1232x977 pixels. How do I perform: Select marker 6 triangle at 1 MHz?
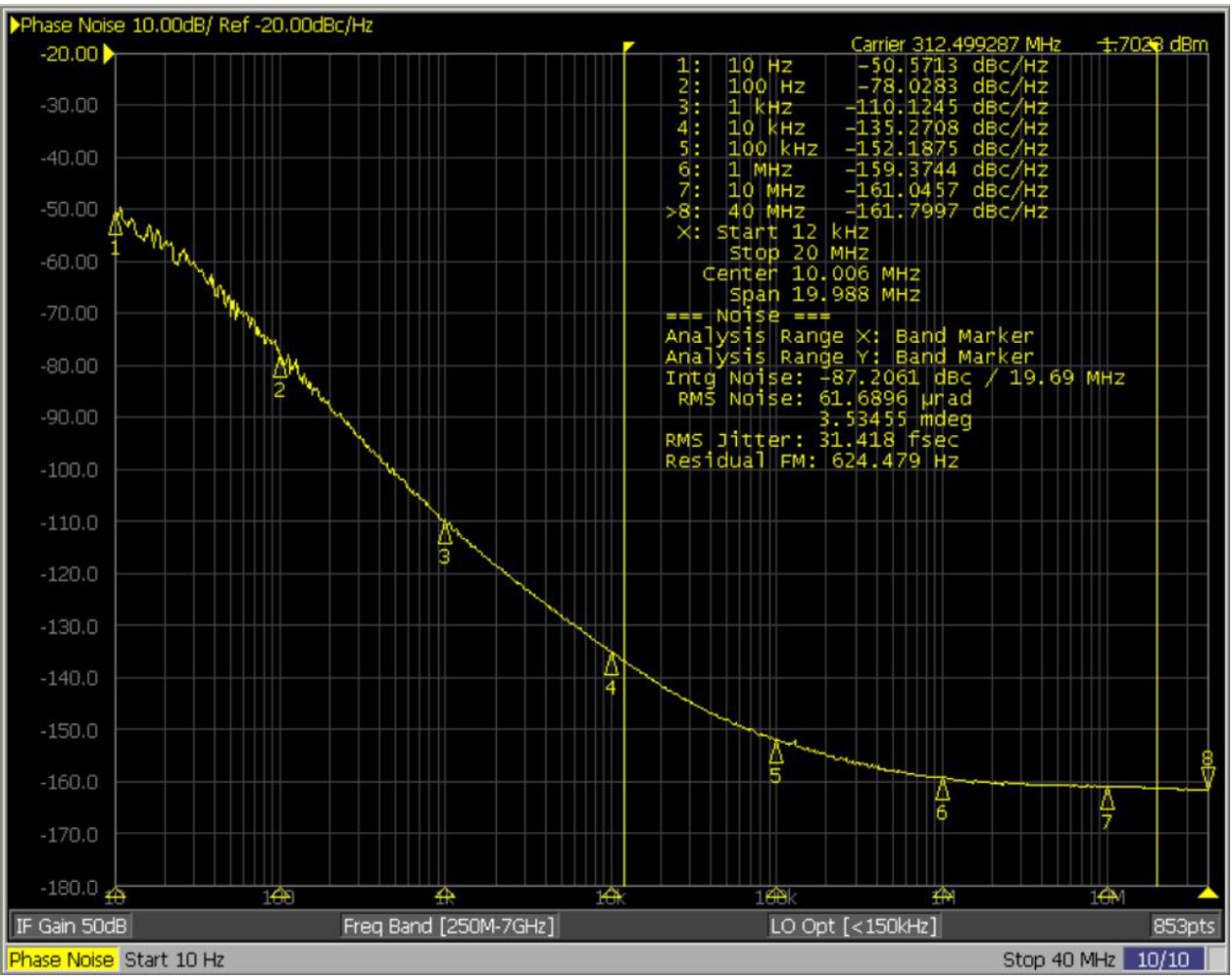942,790
